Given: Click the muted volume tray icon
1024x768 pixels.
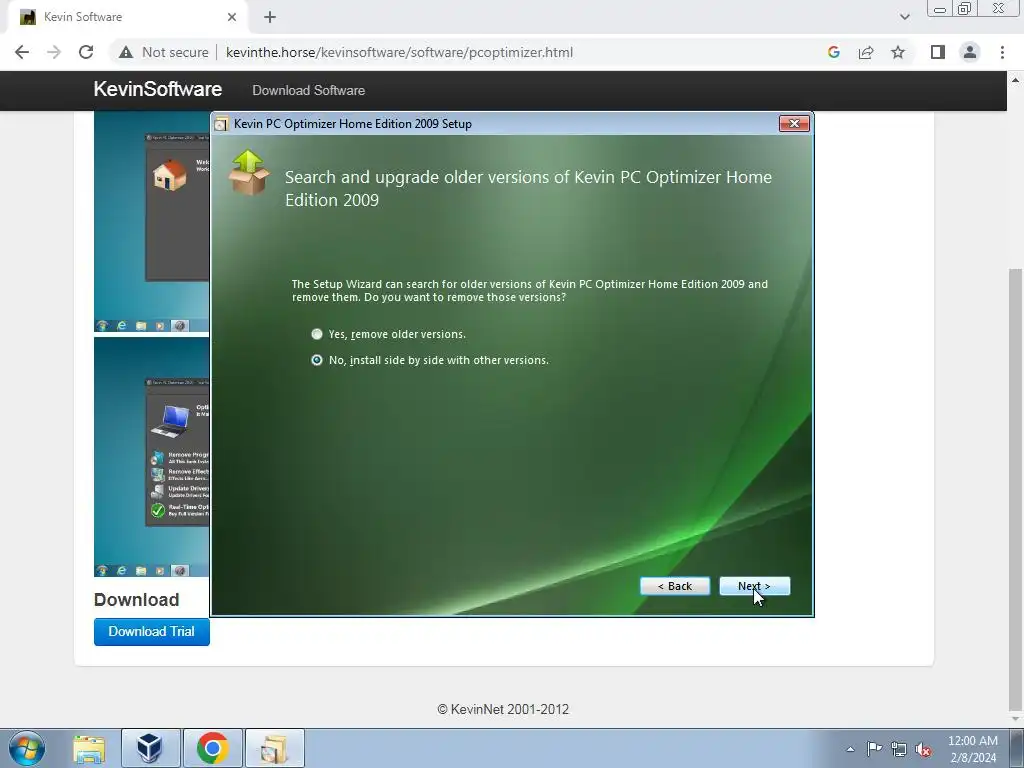Looking at the screenshot, I should [923, 749].
